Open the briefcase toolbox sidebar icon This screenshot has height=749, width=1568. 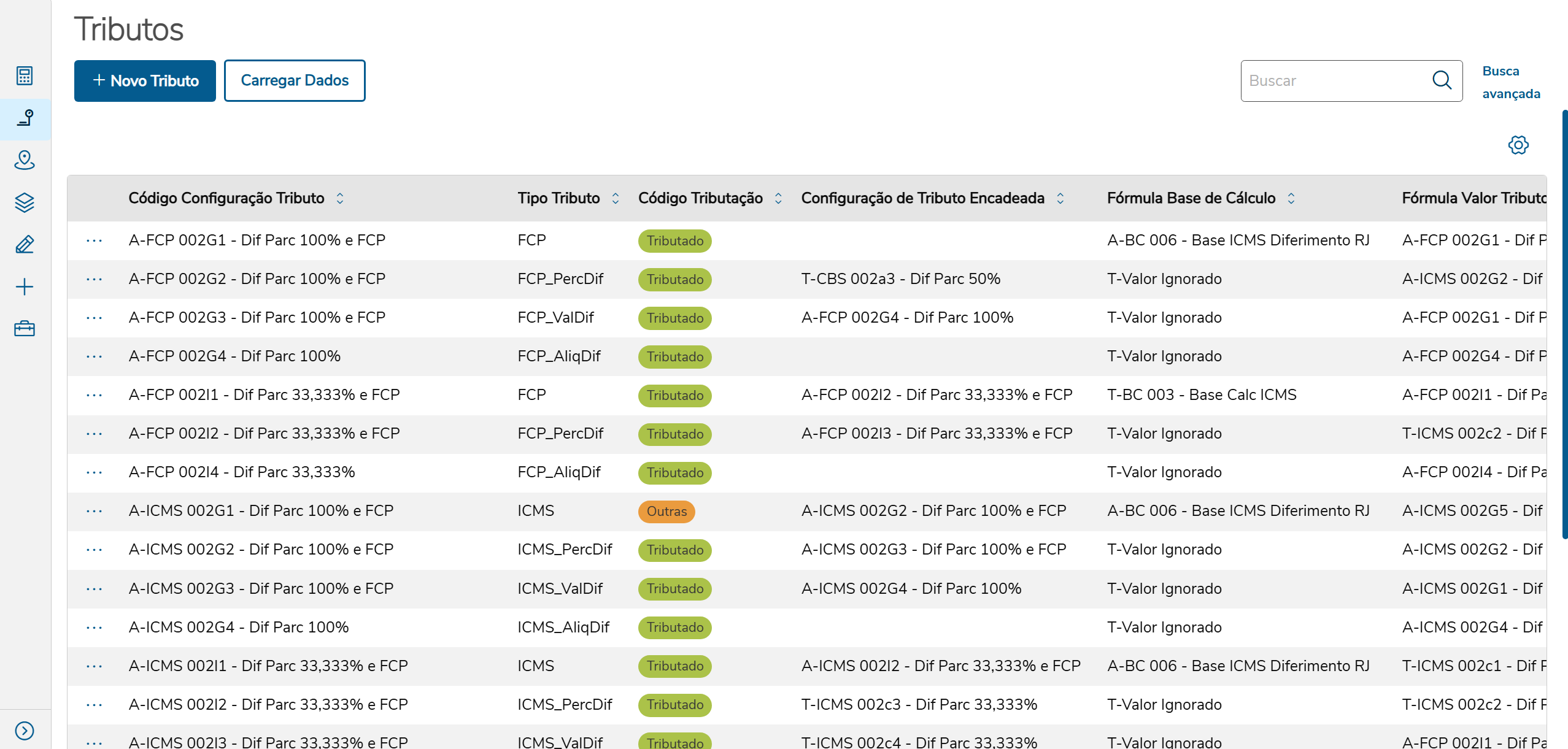click(x=25, y=329)
